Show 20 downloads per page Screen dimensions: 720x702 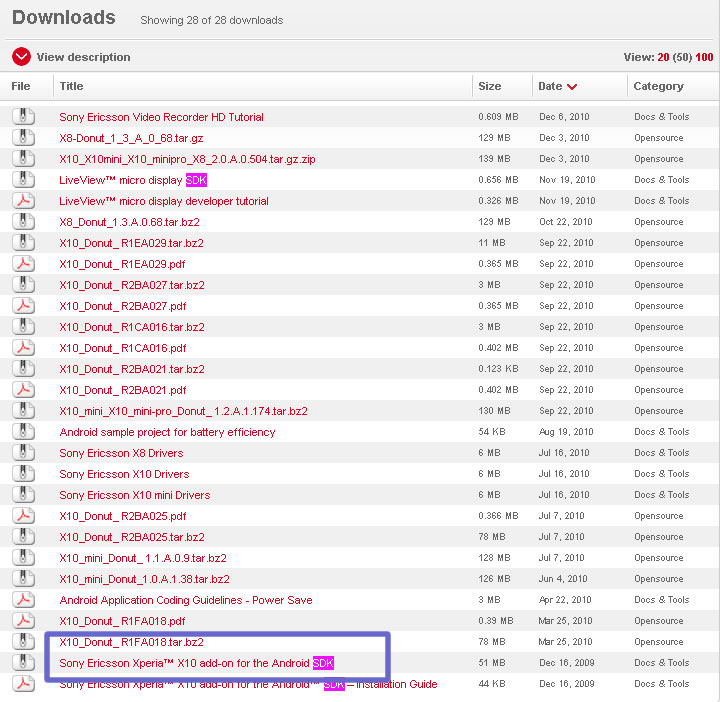tap(663, 57)
